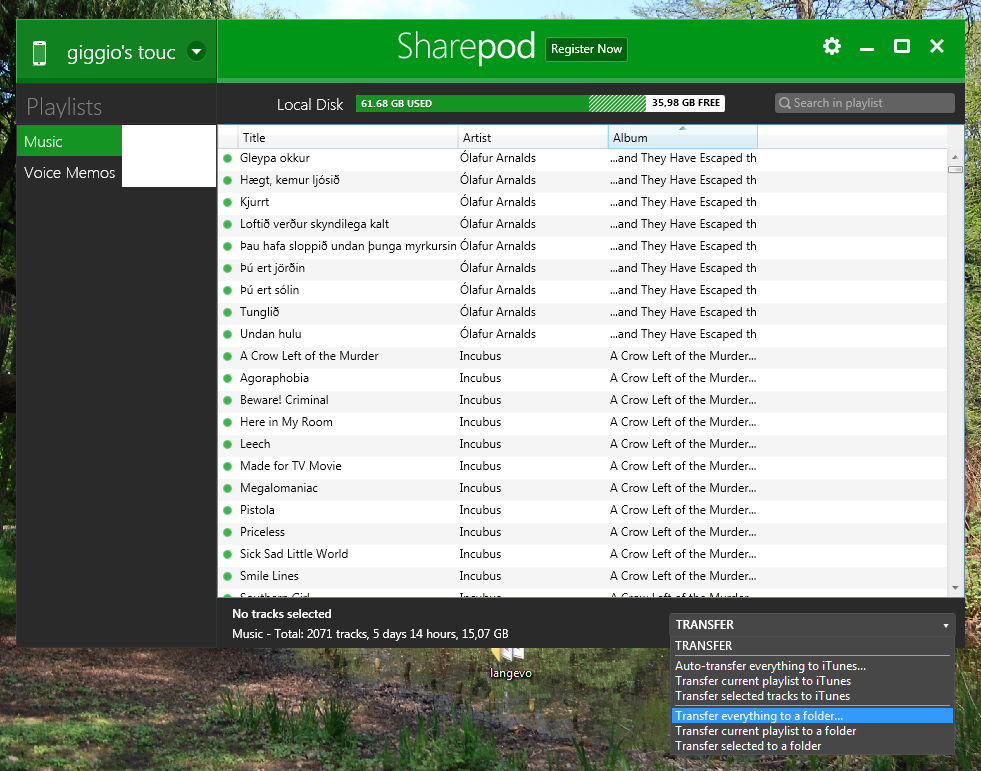Sort tracks by Title column

347,138
